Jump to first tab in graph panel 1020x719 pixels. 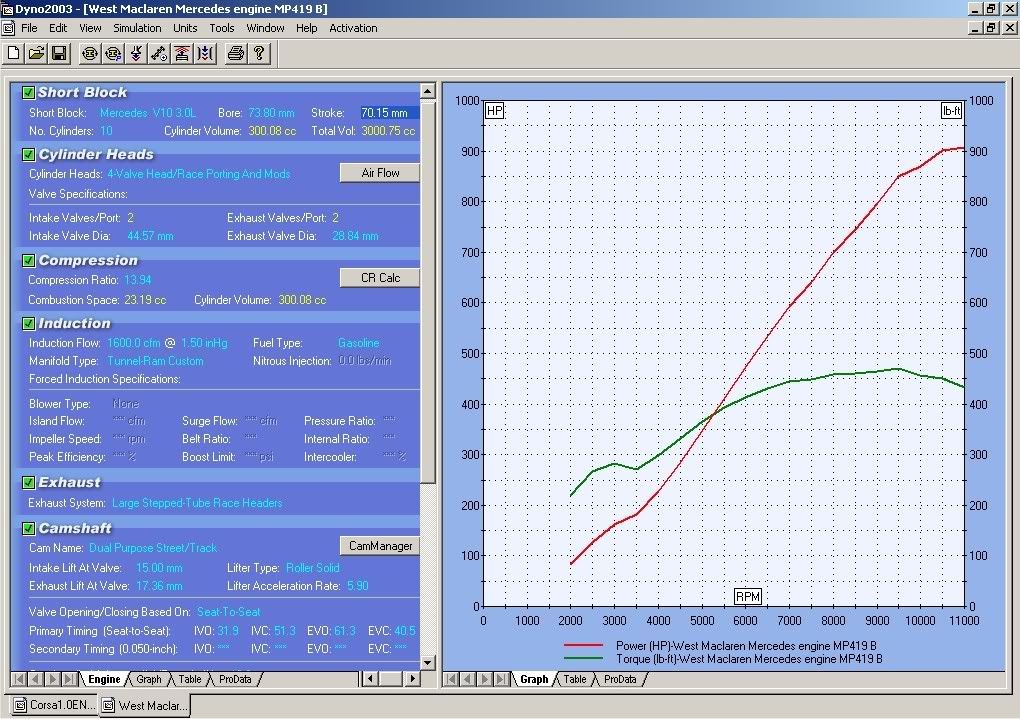(x=451, y=679)
